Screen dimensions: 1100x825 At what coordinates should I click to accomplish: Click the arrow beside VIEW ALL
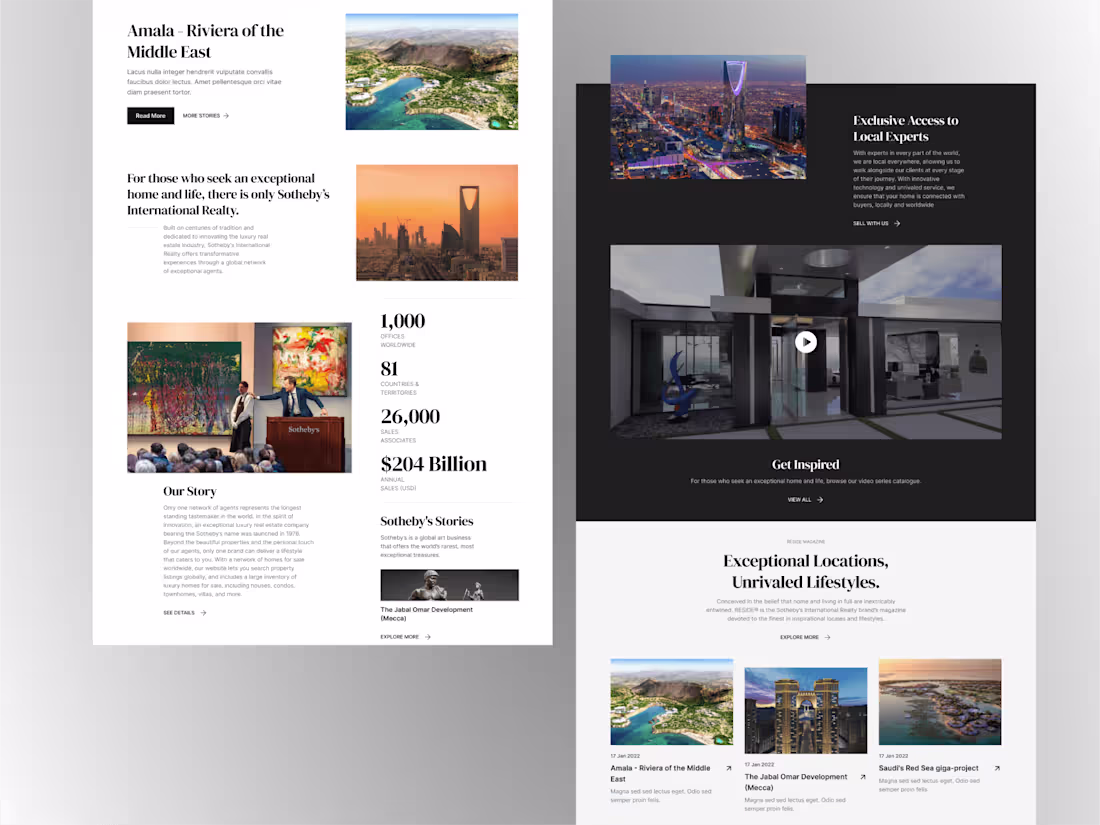click(819, 499)
